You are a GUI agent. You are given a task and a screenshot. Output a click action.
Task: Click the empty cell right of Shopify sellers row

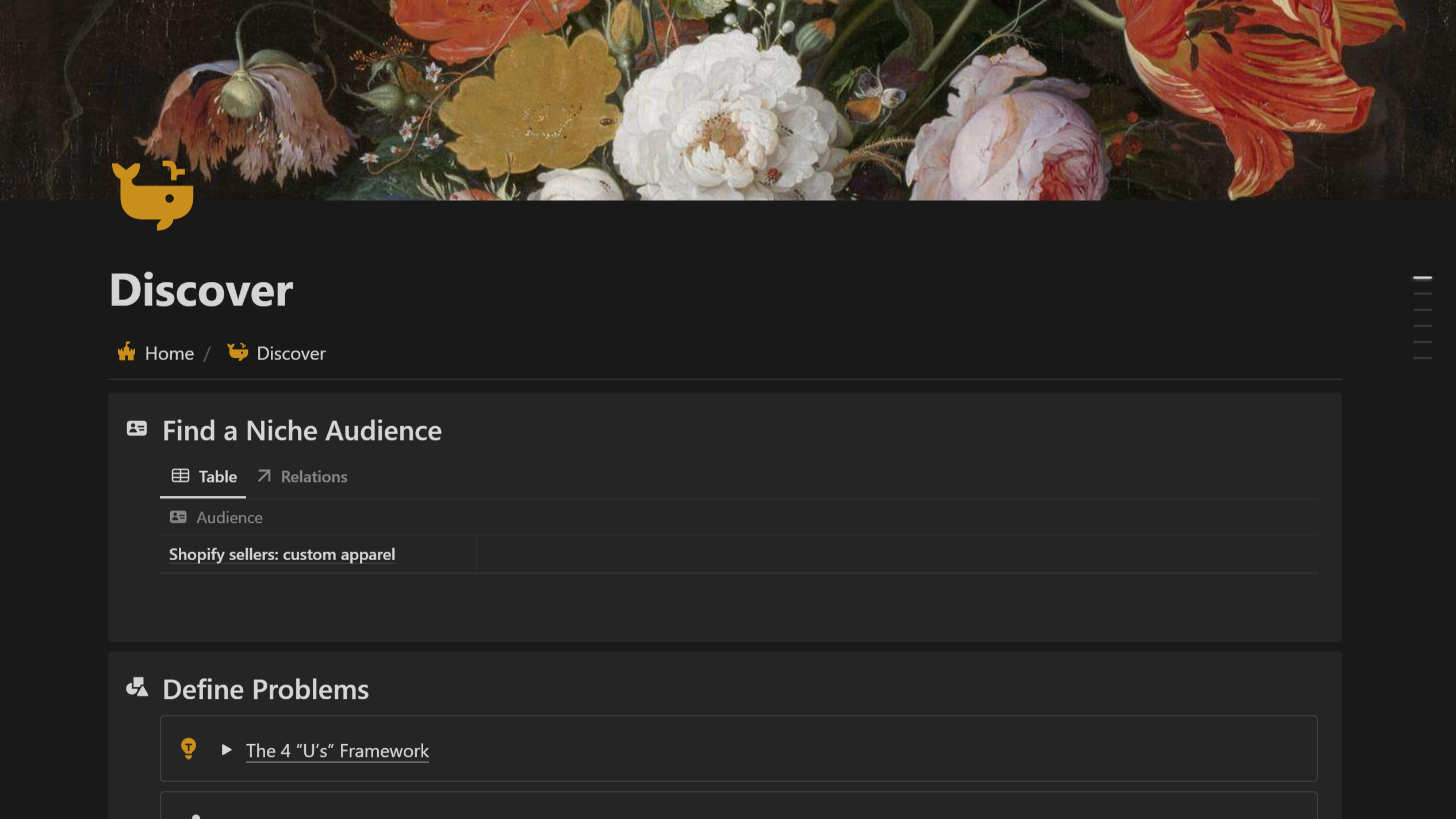click(x=897, y=554)
